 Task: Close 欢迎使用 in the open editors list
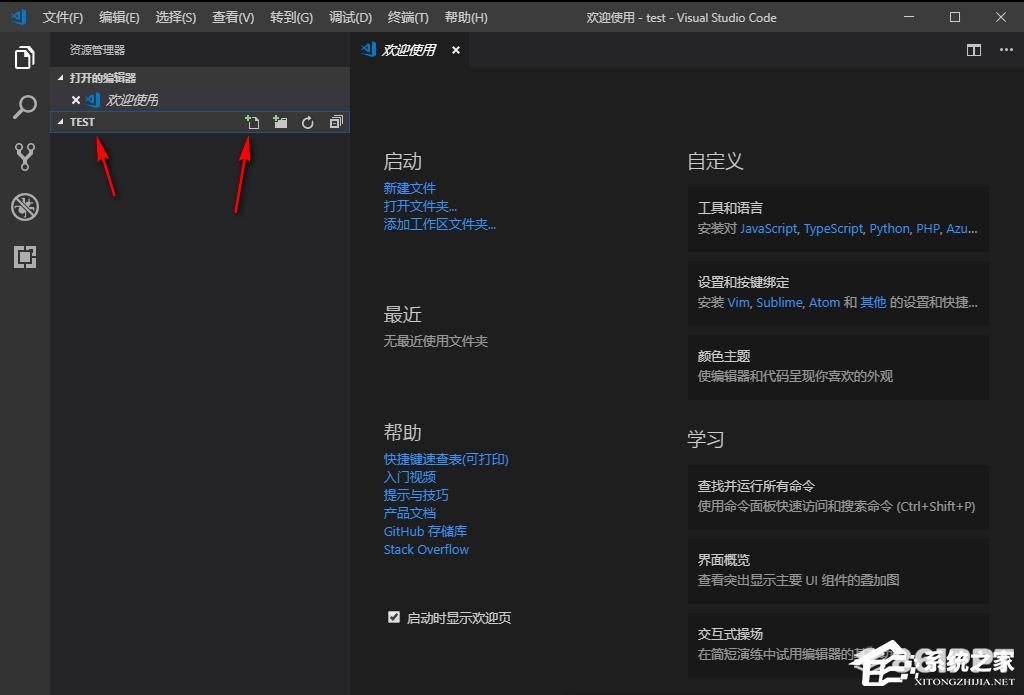tap(76, 100)
